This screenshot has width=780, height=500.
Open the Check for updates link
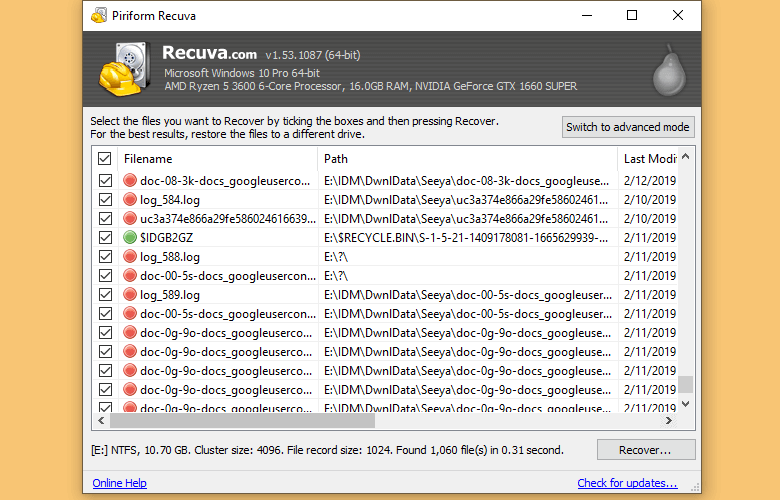point(627,483)
